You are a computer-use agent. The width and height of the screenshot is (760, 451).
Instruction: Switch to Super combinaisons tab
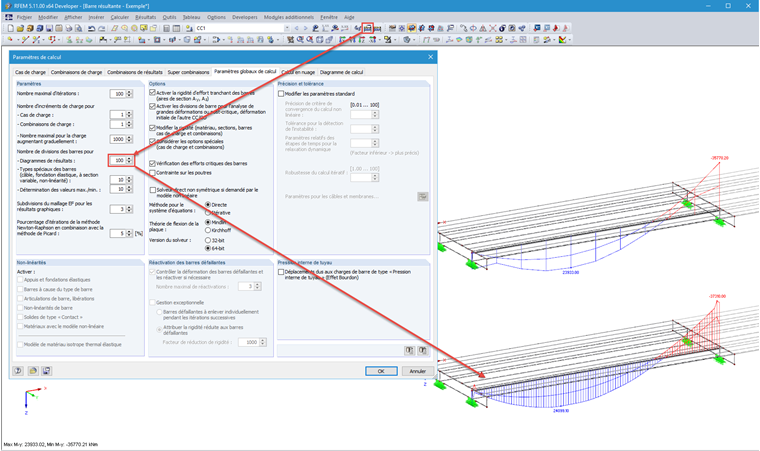(188, 72)
